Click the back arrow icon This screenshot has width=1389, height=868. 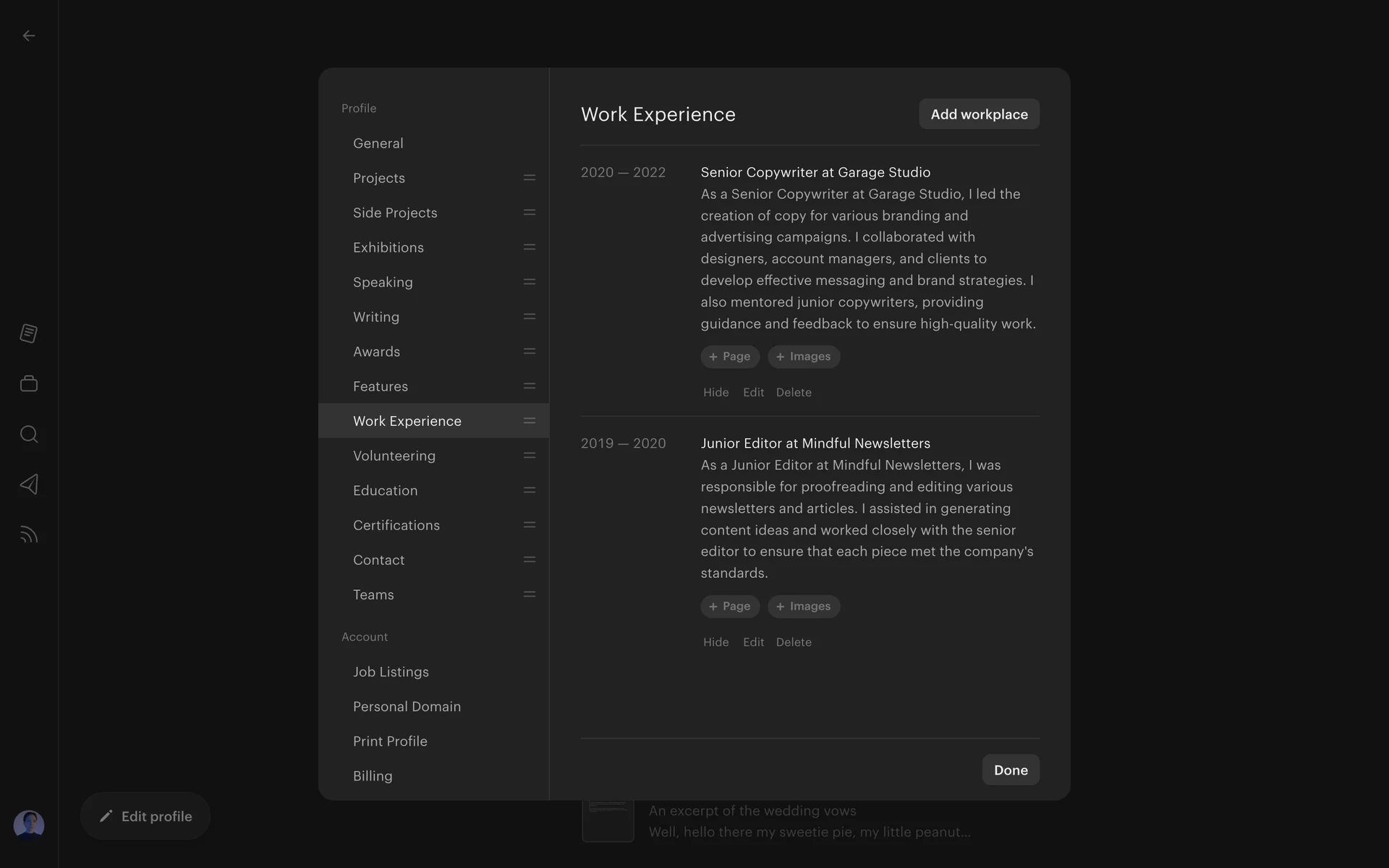(x=29, y=35)
